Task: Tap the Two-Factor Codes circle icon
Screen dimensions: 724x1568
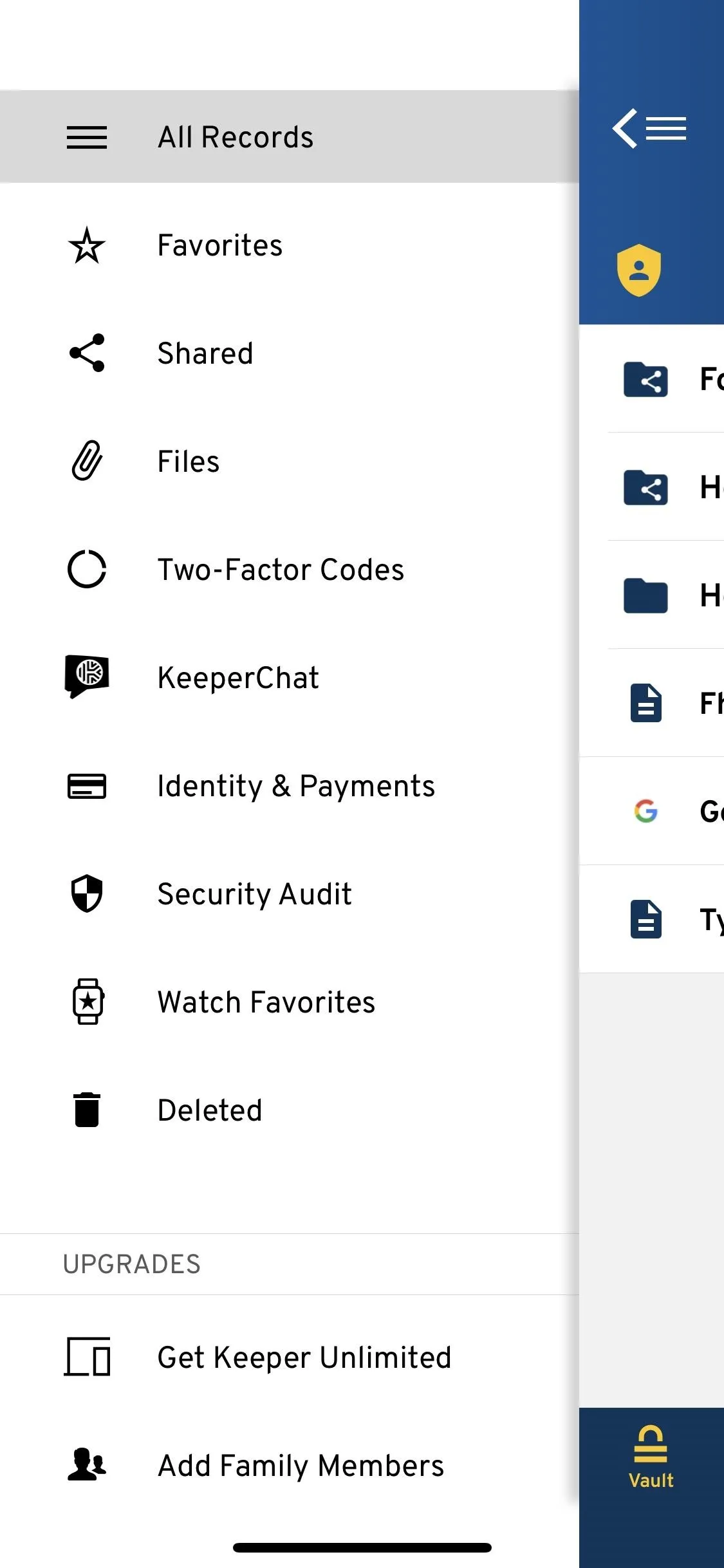Action: (x=87, y=569)
